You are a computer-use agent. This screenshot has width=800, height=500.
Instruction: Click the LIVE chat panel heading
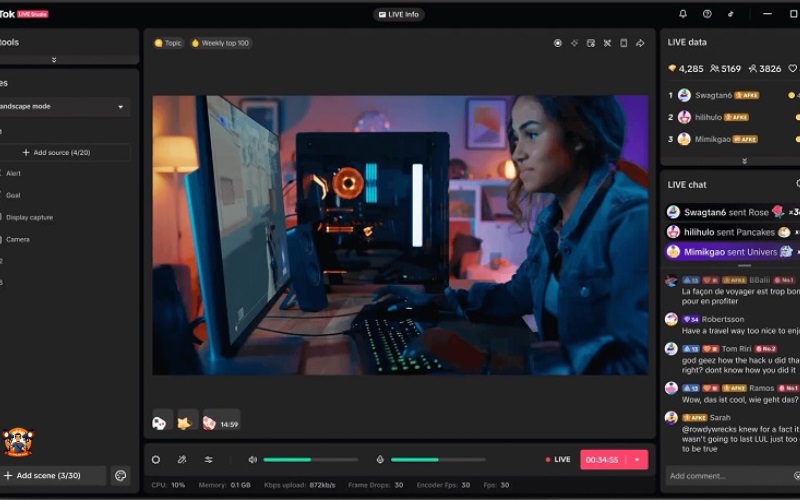point(687,185)
